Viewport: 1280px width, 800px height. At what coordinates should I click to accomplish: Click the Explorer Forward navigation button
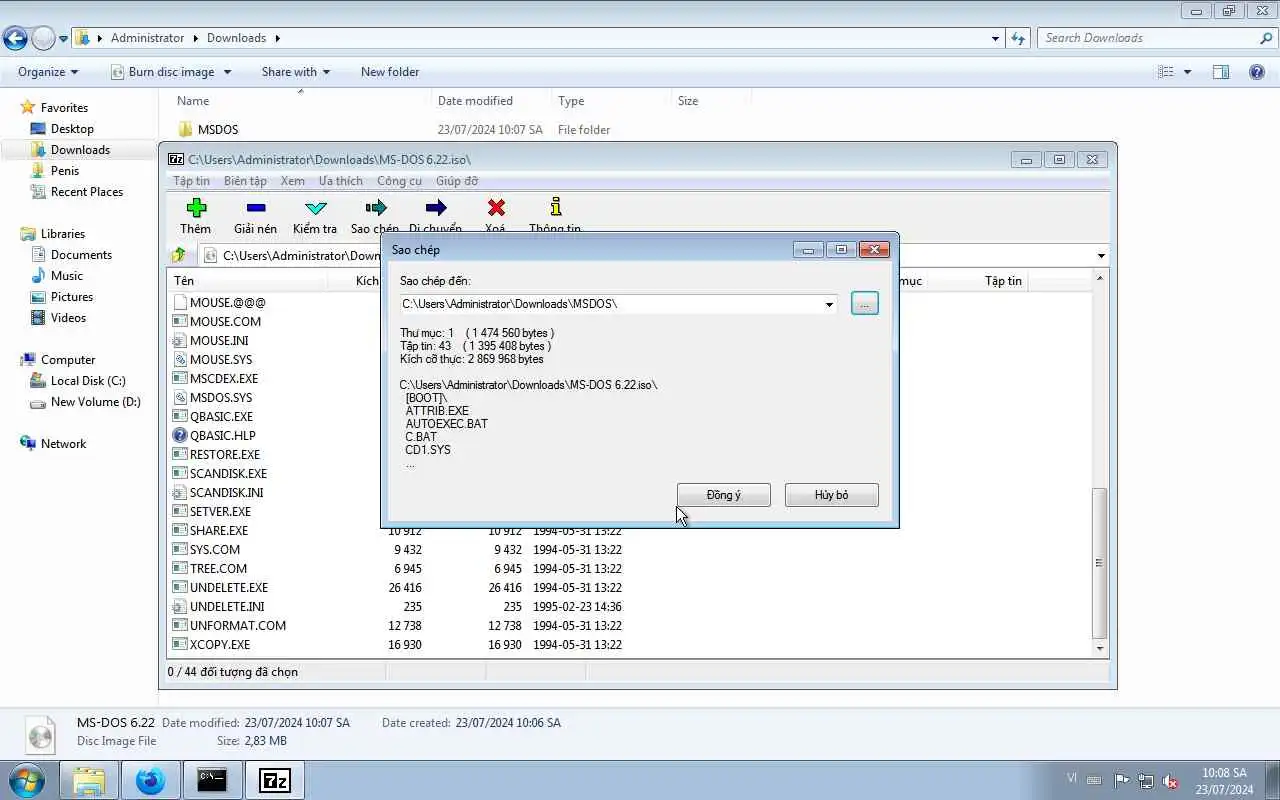tap(43, 38)
